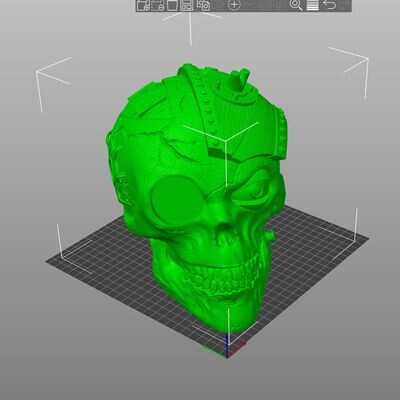Select the greyed-out Redo arrow icon

click(x=344, y=5)
